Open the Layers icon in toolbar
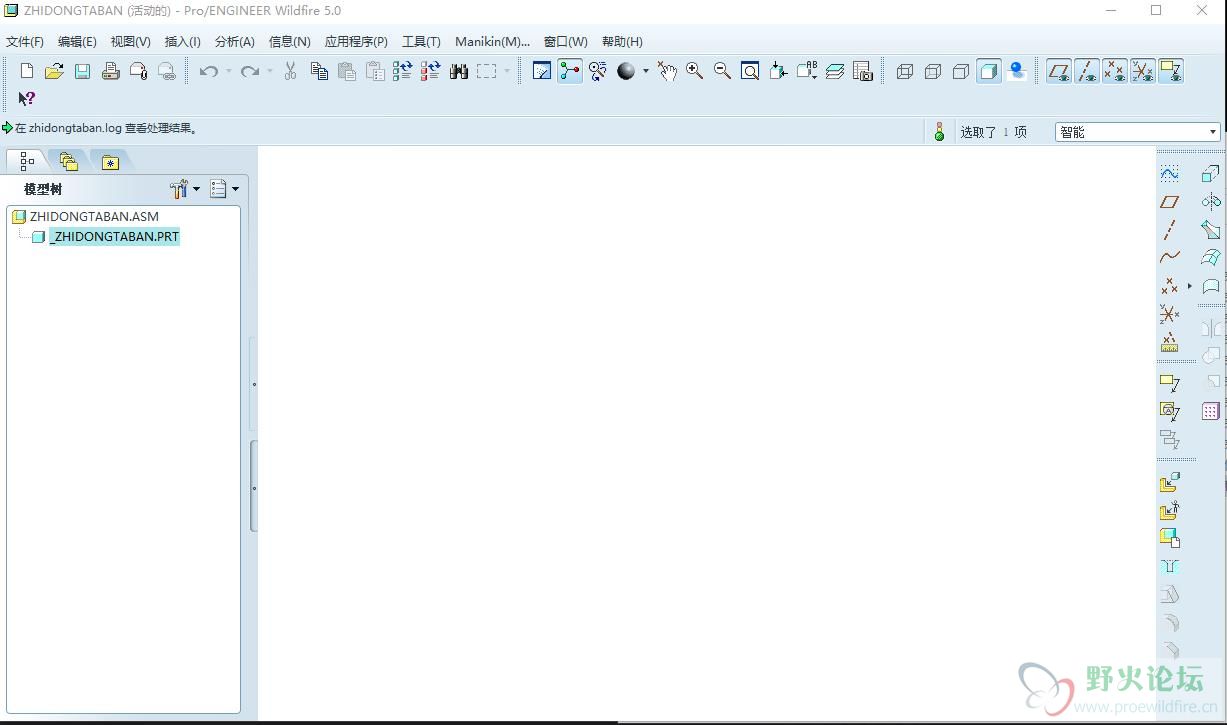Screen dimensions: 1227x725 [x=835, y=71]
